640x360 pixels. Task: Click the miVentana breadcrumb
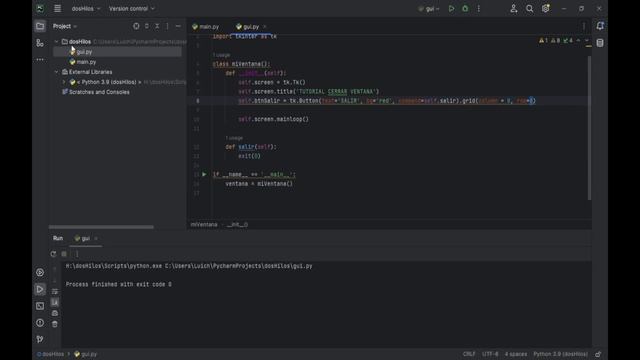point(204,224)
